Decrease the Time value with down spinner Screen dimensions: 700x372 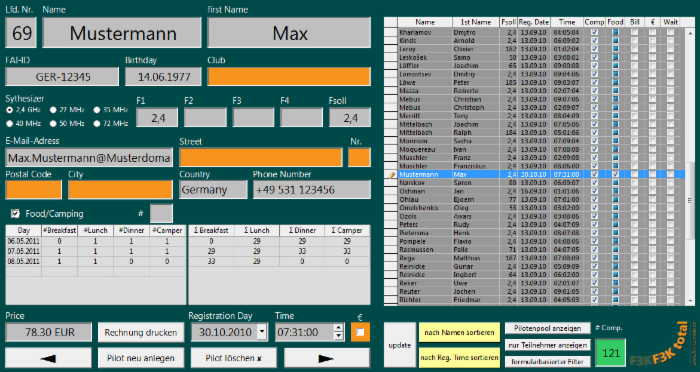[339, 336]
